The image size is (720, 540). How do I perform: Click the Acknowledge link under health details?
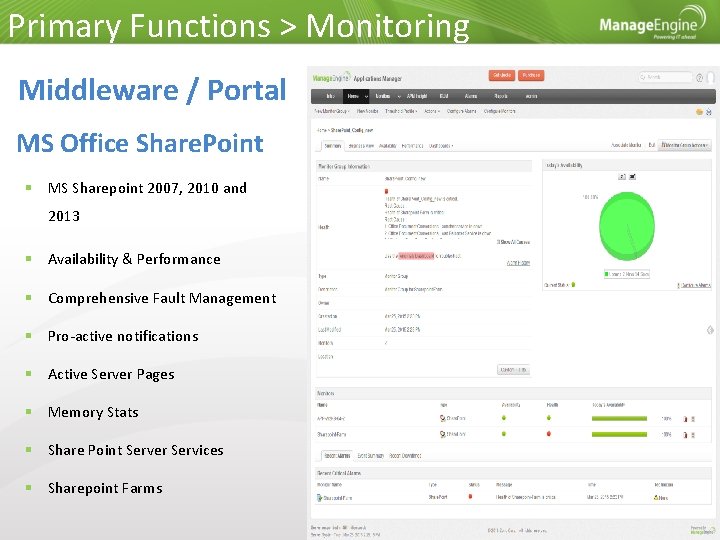coord(518,263)
